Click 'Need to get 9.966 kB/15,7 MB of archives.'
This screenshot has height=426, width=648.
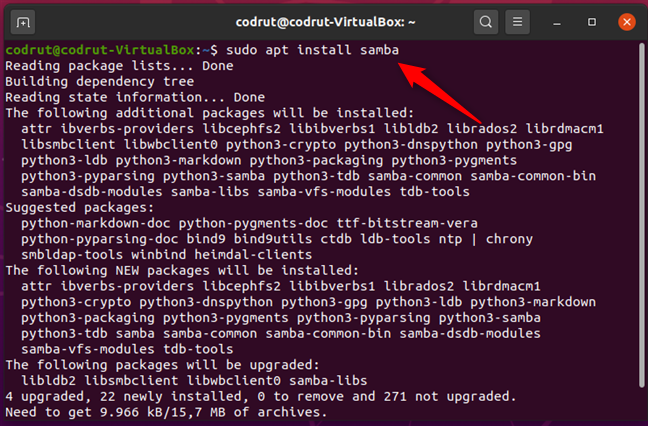(167, 412)
